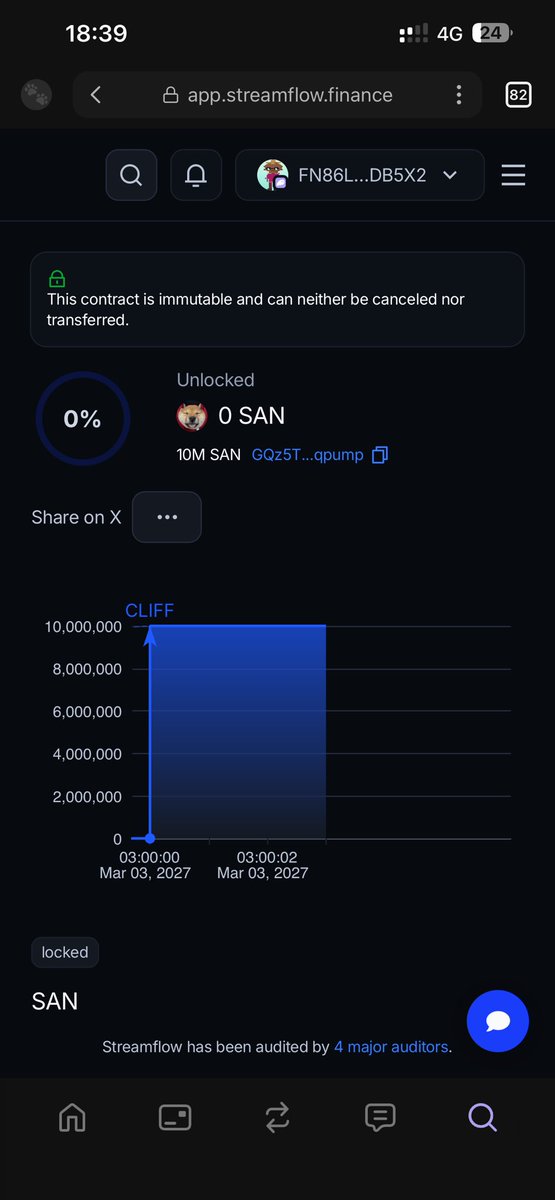The image size is (555, 1200).
Task: Tap the browser home icon
Action: (72, 1117)
